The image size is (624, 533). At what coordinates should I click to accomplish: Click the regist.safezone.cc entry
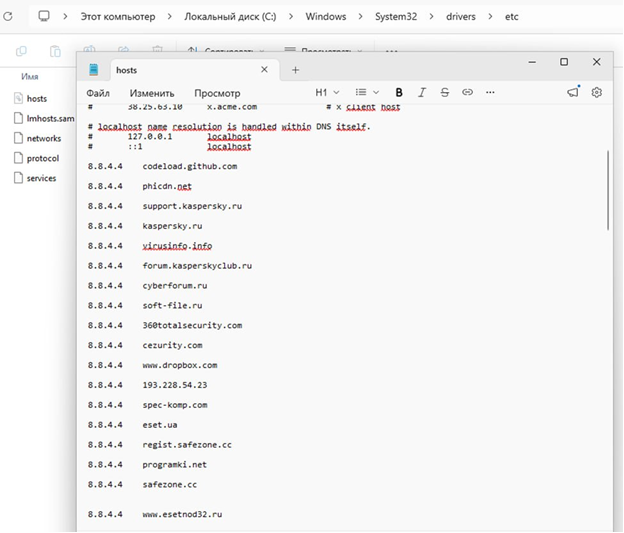(187, 445)
